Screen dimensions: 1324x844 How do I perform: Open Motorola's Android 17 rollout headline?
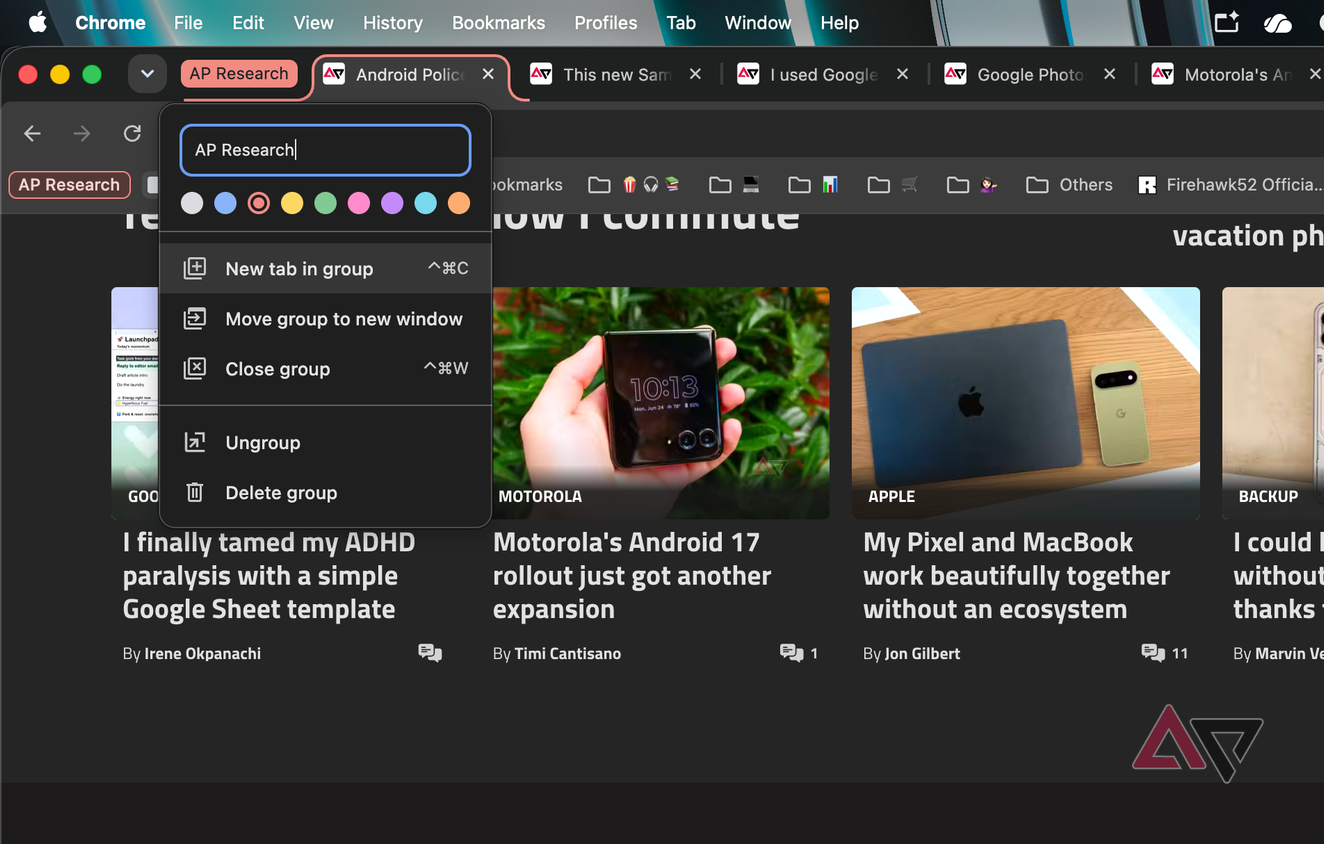[632, 576]
